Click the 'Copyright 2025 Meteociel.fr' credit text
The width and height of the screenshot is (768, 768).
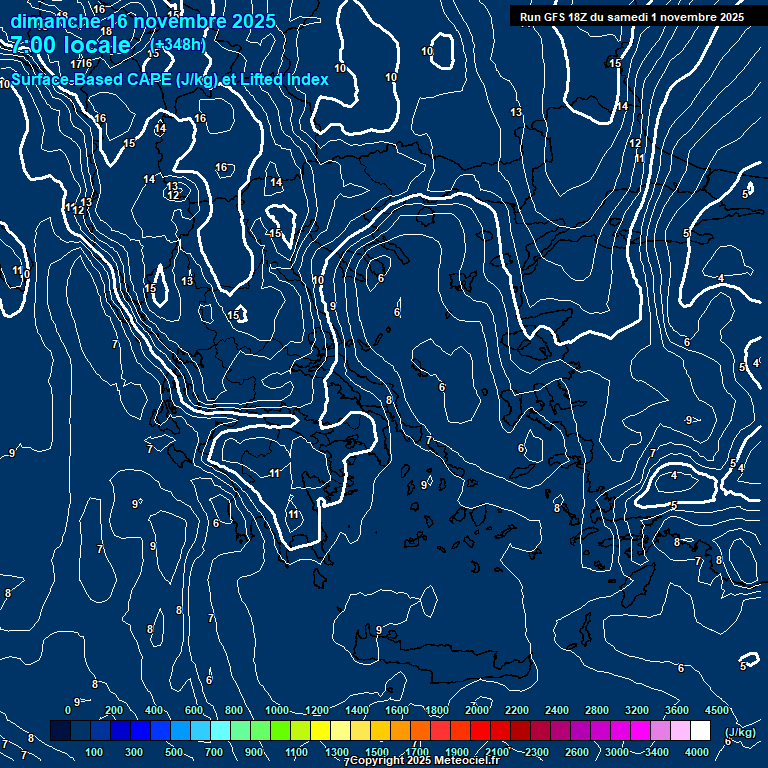pyautogui.click(x=425, y=760)
